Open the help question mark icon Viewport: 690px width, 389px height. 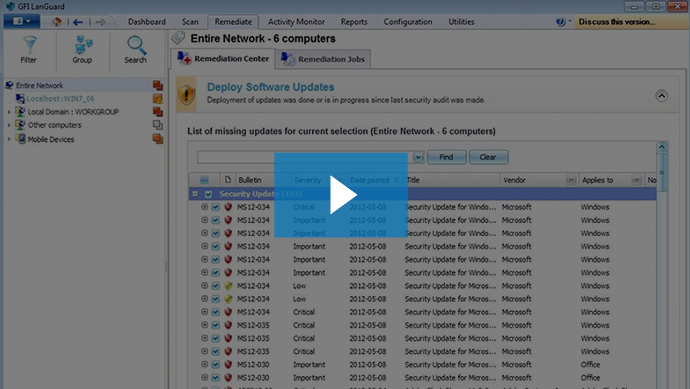pos(560,22)
